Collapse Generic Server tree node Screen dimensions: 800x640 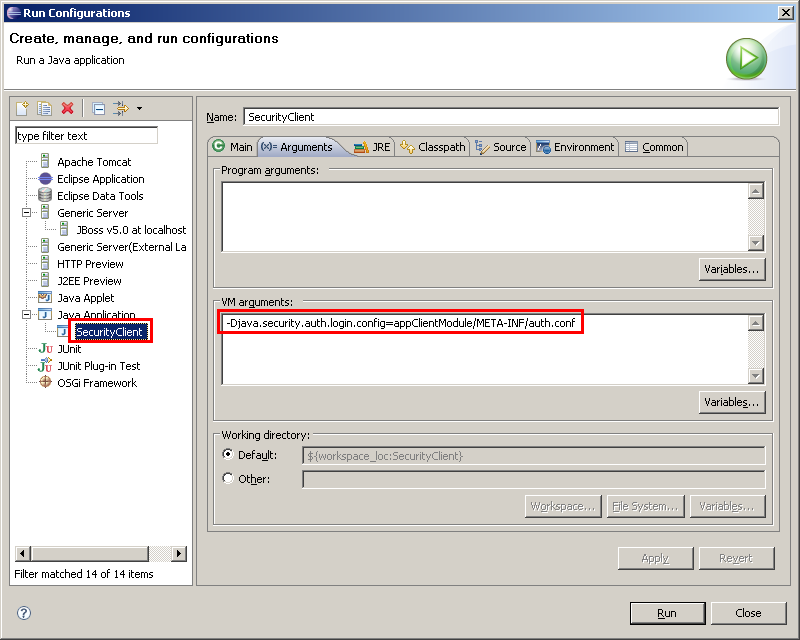[x=27, y=213]
